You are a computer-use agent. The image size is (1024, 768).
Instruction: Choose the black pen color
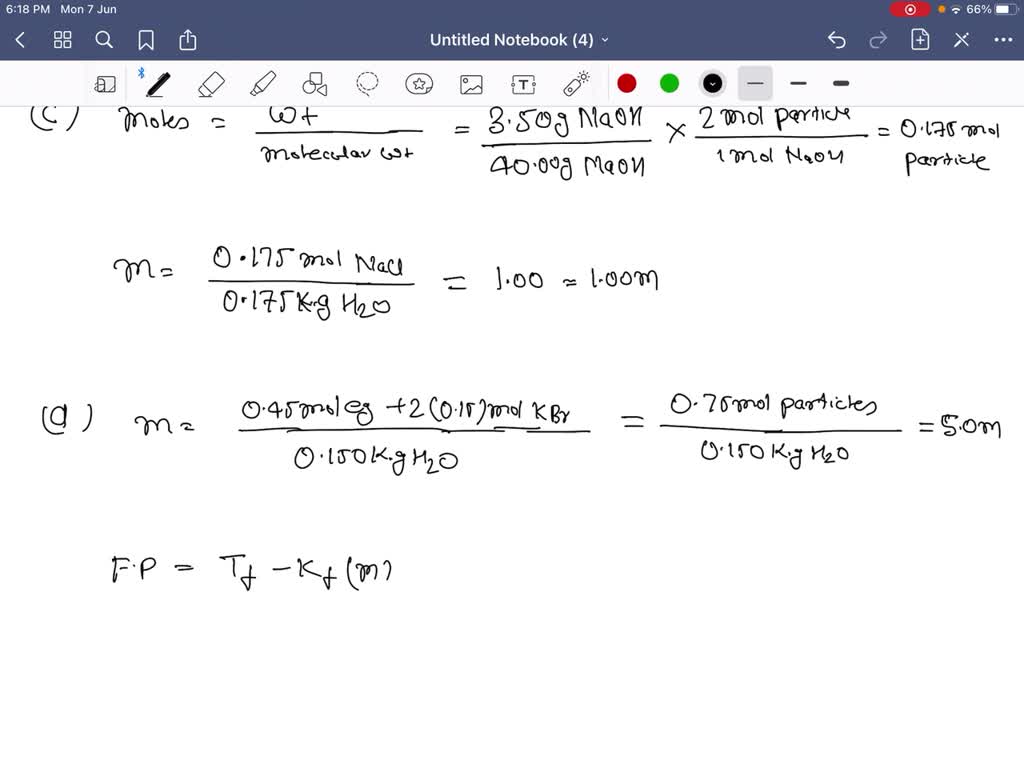click(x=712, y=84)
